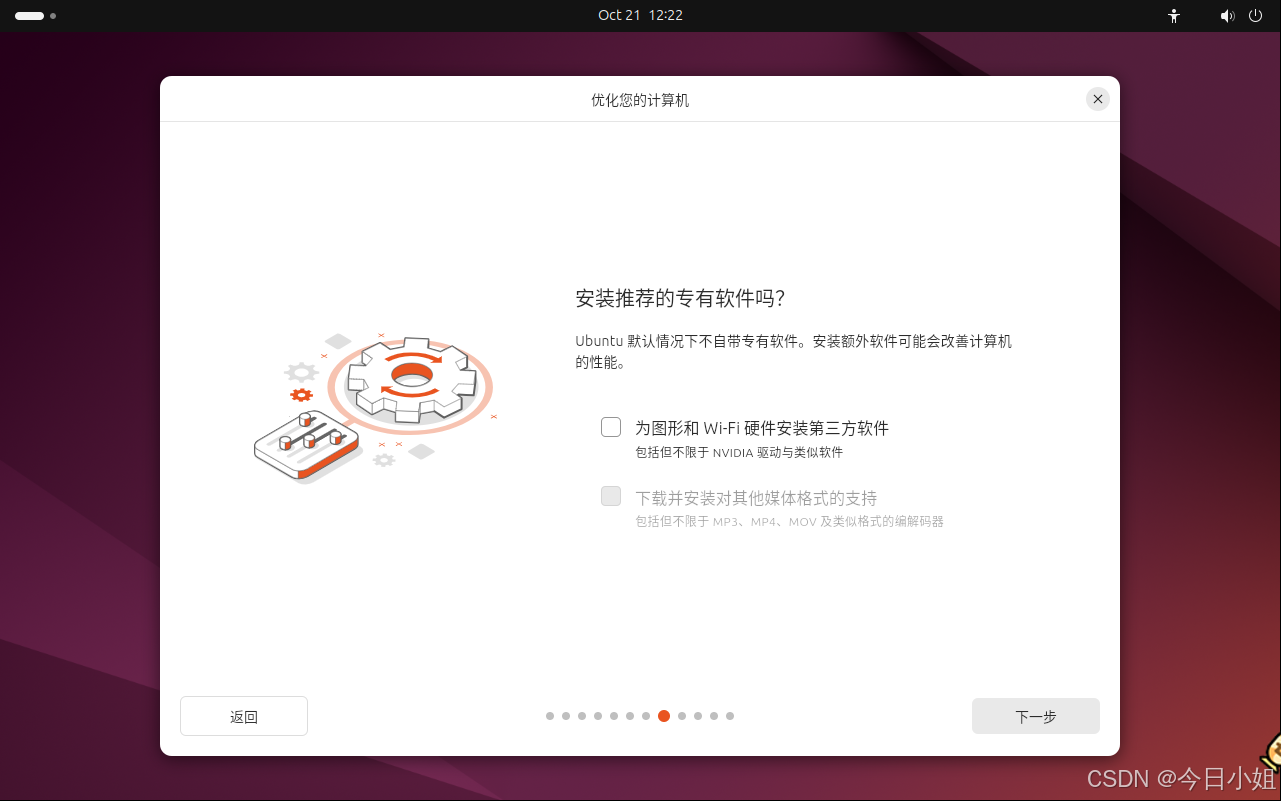The image size is (1281, 801).
Task: Click the Activities pill in the top-left corner
Action: (28, 16)
